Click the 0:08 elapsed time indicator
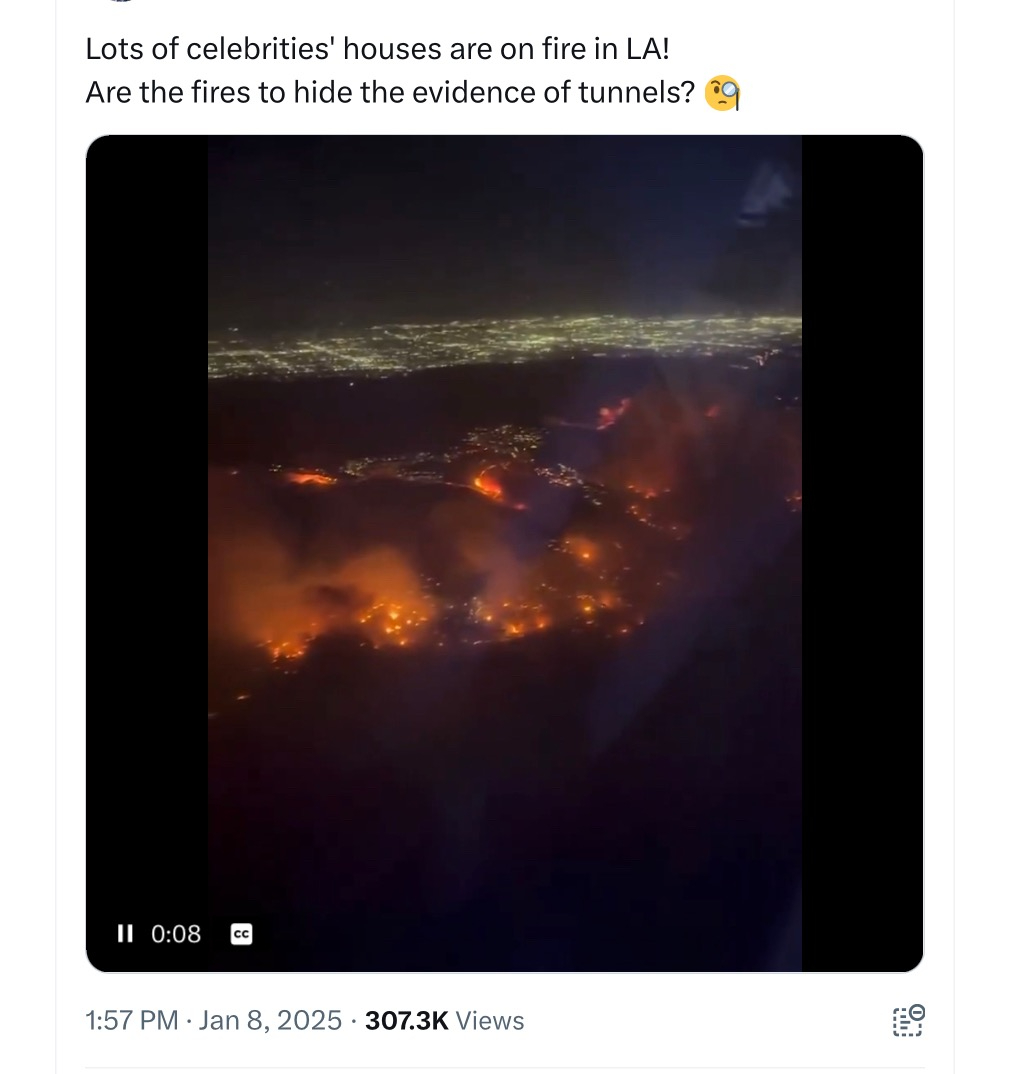Viewport: 1020px width, 1074px height. click(x=176, y=933)
